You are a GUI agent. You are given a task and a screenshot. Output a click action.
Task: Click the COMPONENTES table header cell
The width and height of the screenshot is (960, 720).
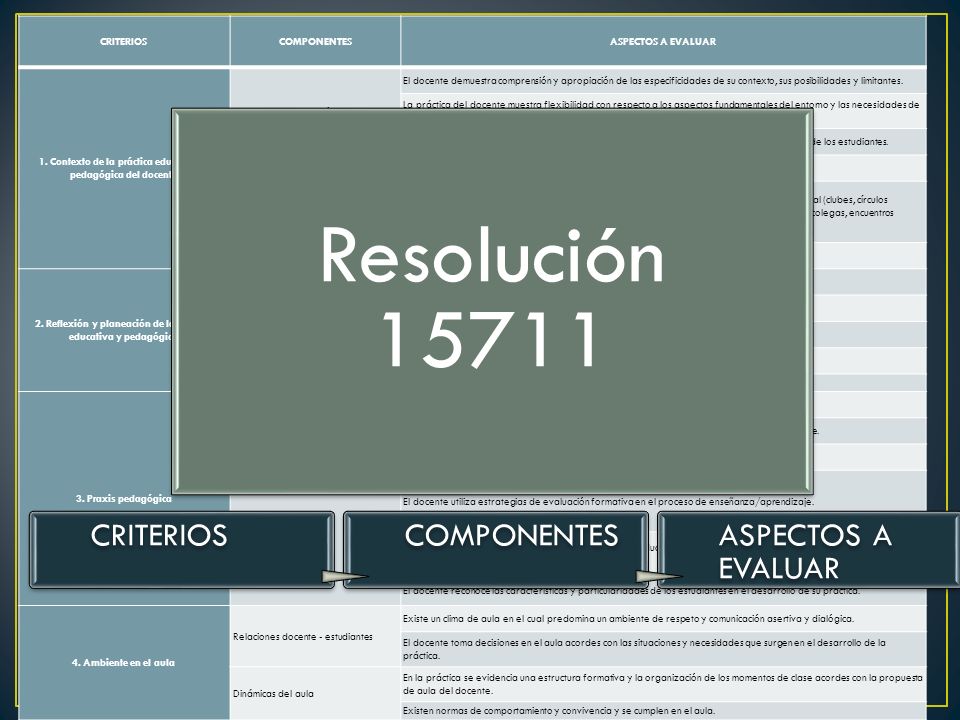[x=315, y=41]
